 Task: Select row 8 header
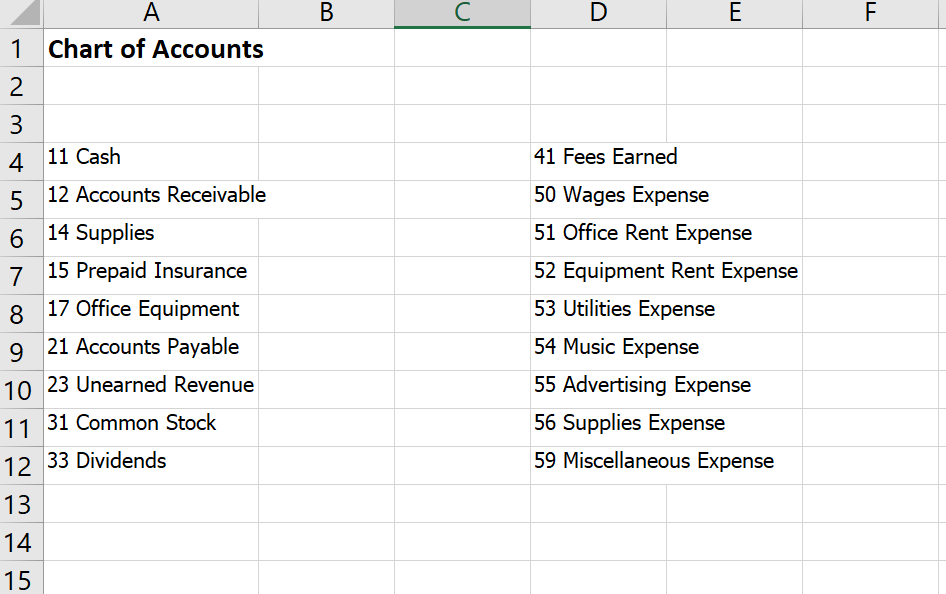[22, 314]
